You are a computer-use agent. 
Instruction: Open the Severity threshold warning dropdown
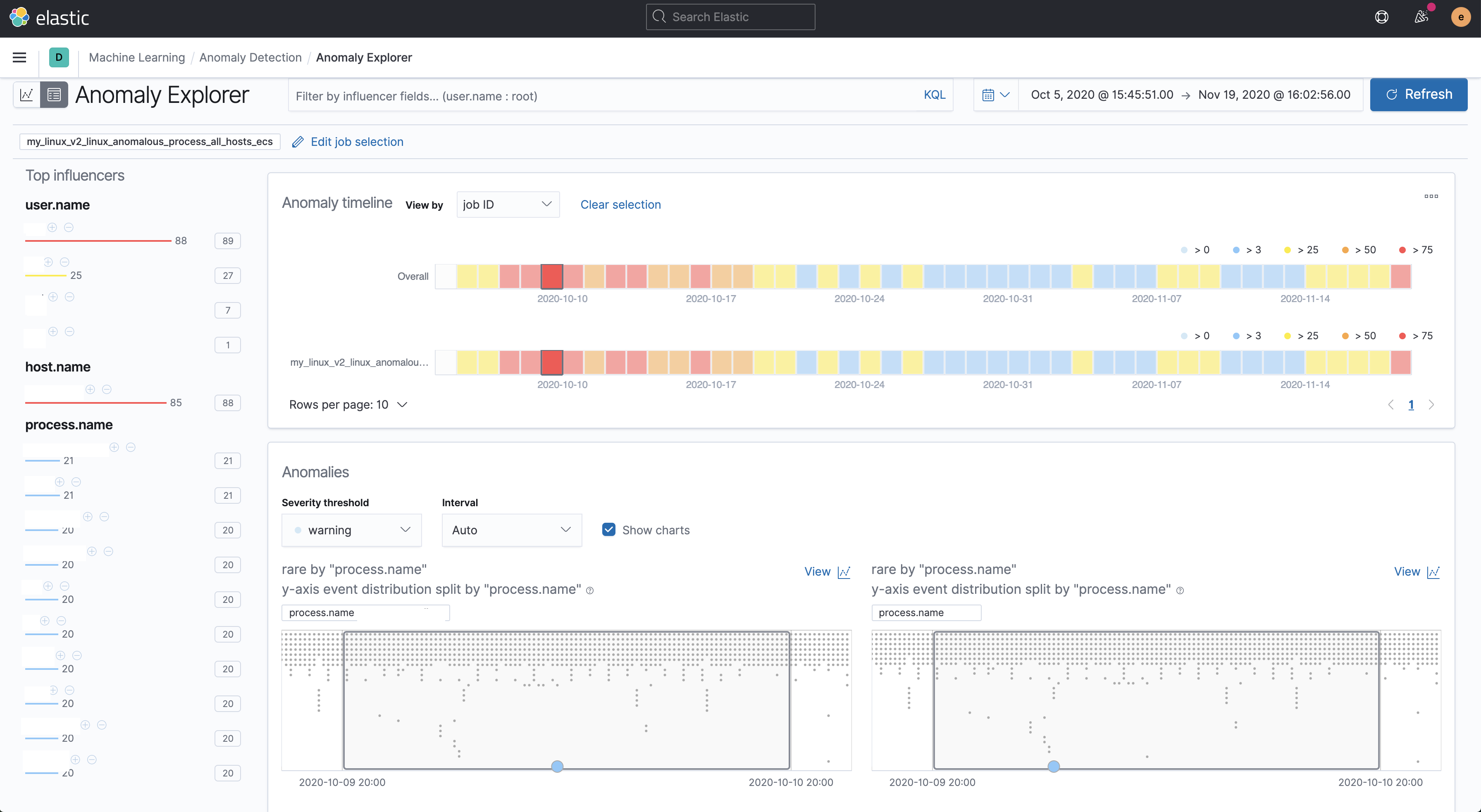pyautogui.click(x=351, y=530)
